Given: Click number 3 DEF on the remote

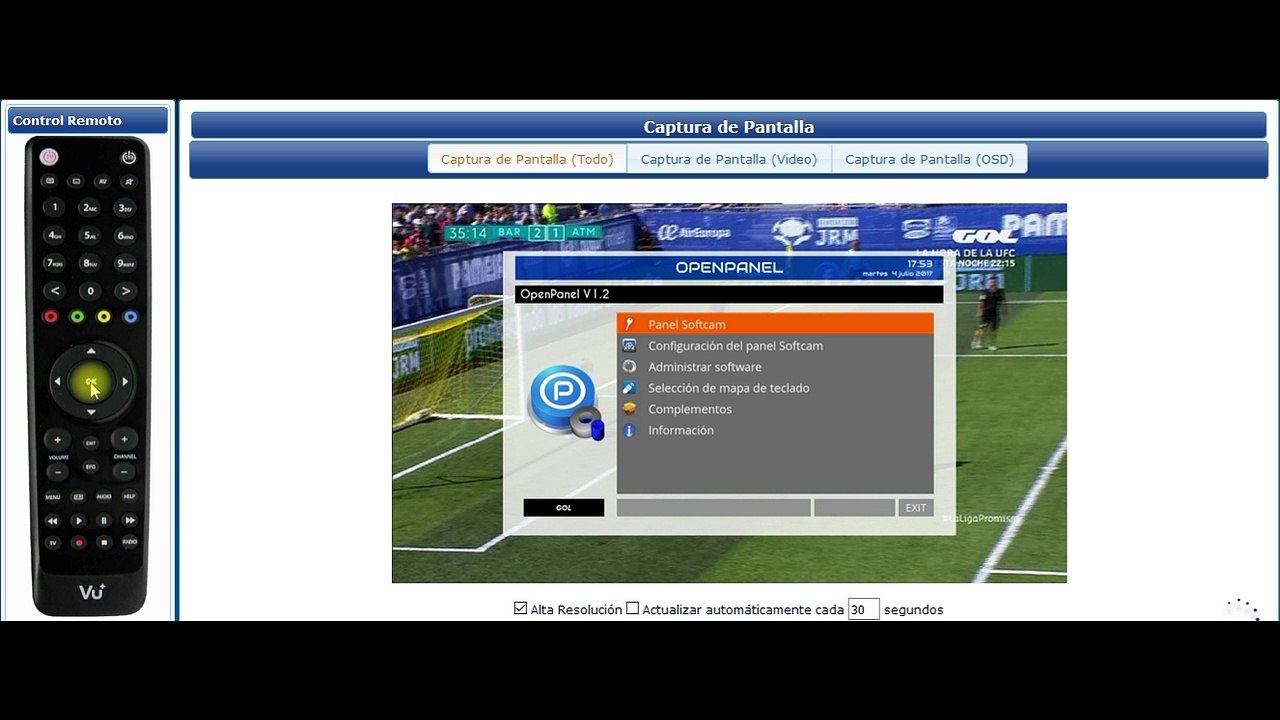Looking at the screenshot, I should (125, 208).
